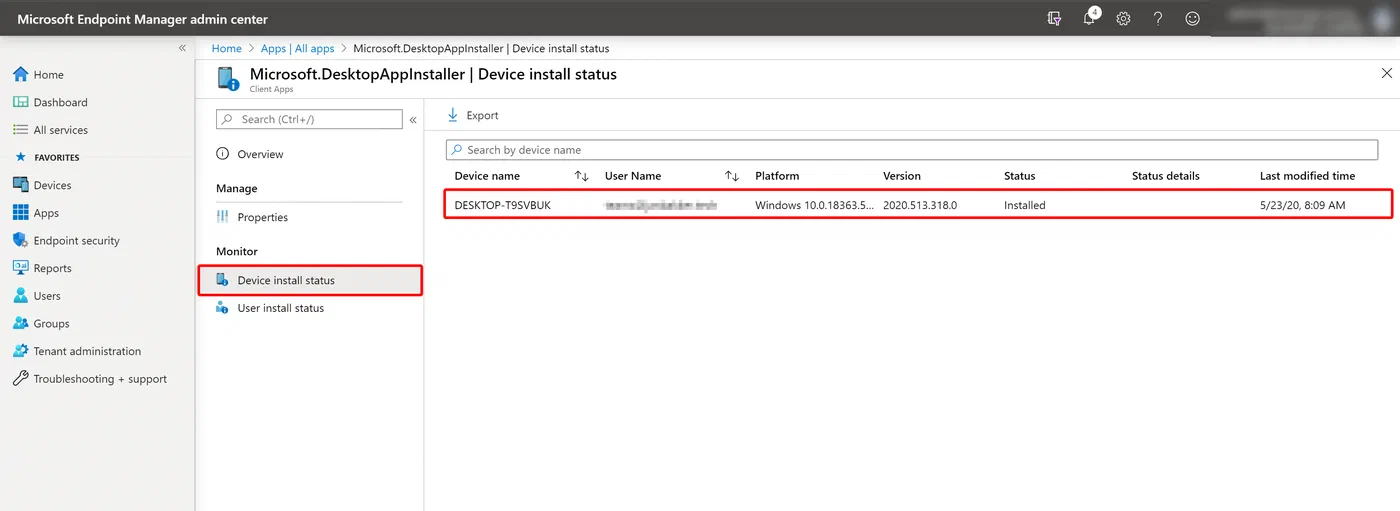Sort by the User Name sort arrows

(732, 176)
